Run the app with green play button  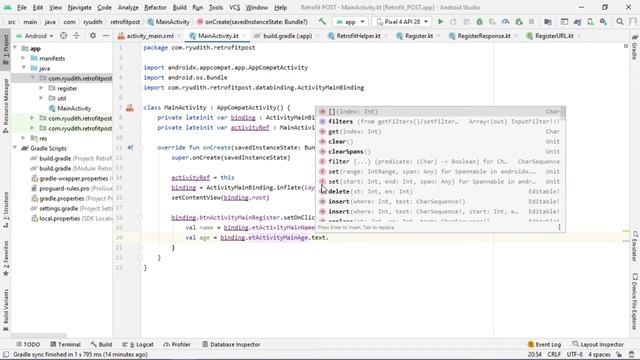click(440, 22)
